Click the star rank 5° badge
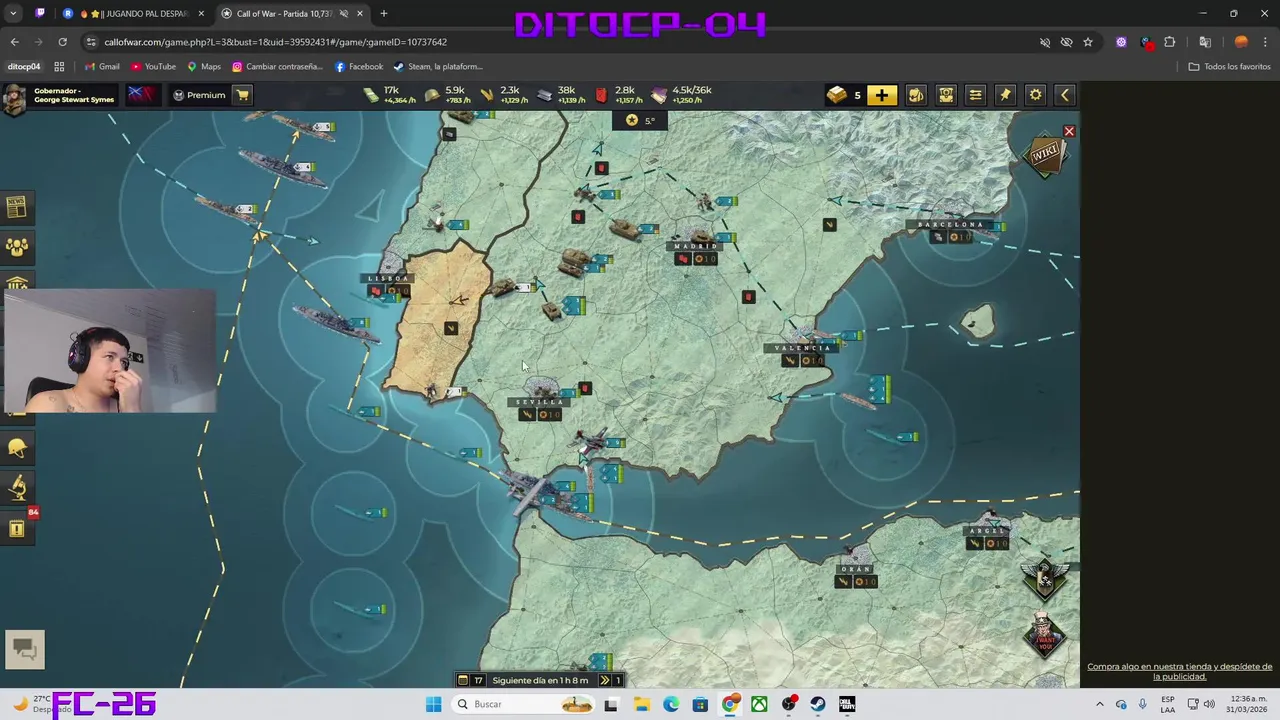 (640, 120)
